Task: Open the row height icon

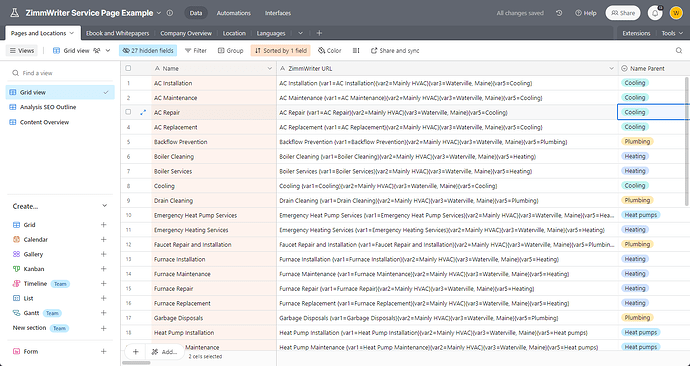Action: pyautogui.click(x=356, y=51)
